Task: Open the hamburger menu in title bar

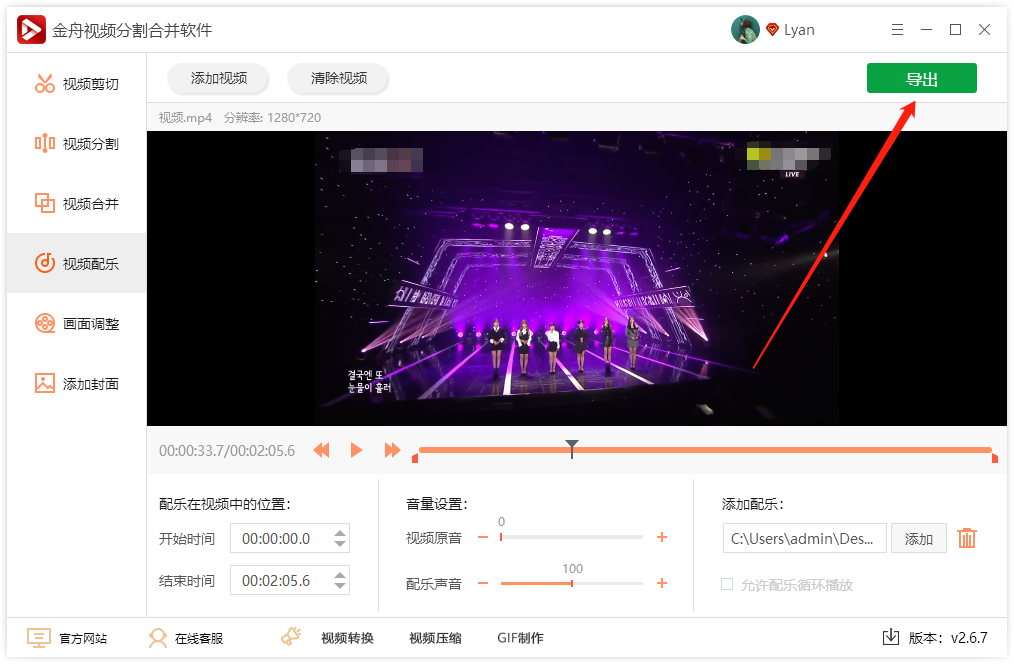Action: [897, 30]
